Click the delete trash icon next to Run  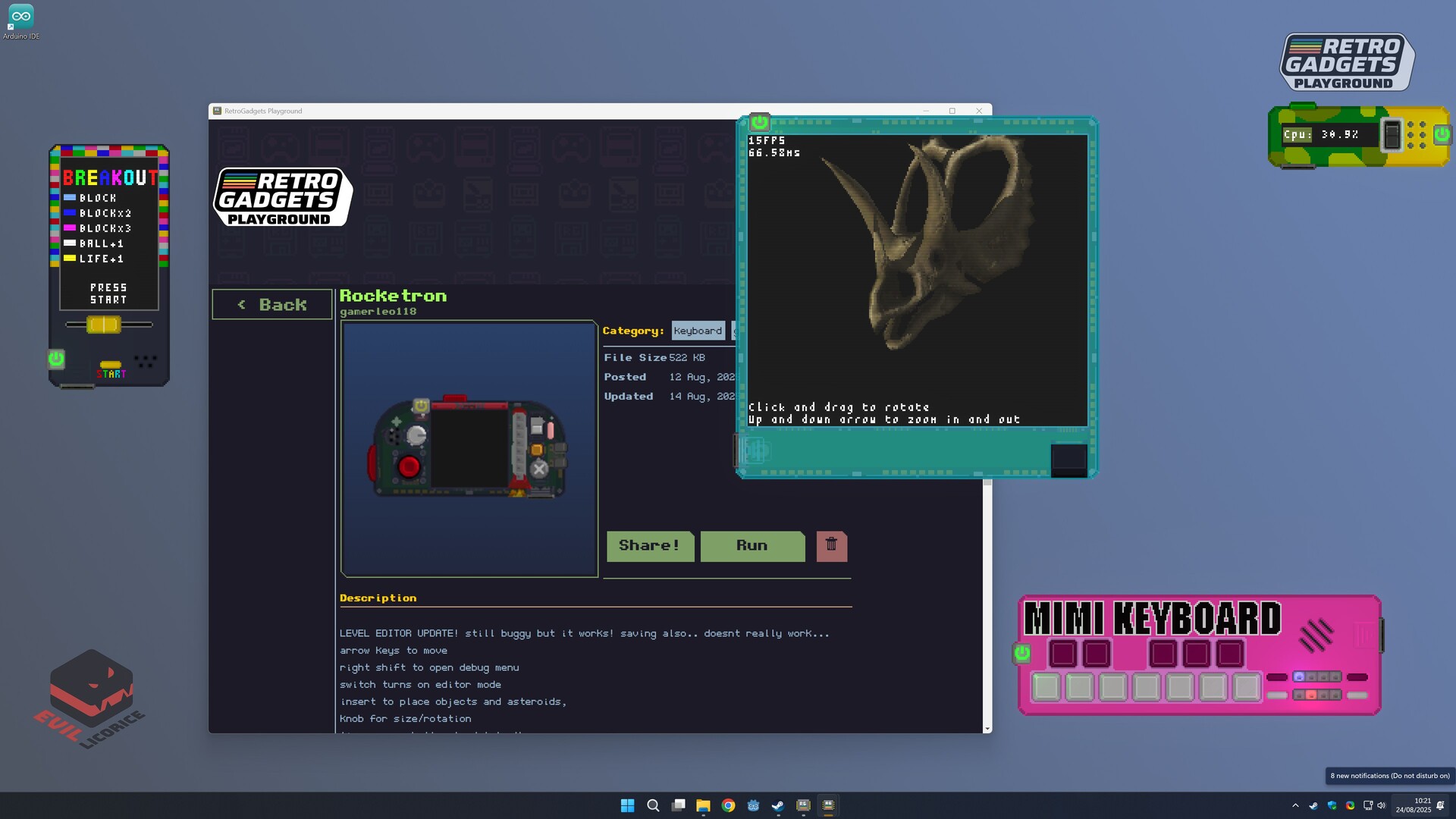click(x=831, y=545)
